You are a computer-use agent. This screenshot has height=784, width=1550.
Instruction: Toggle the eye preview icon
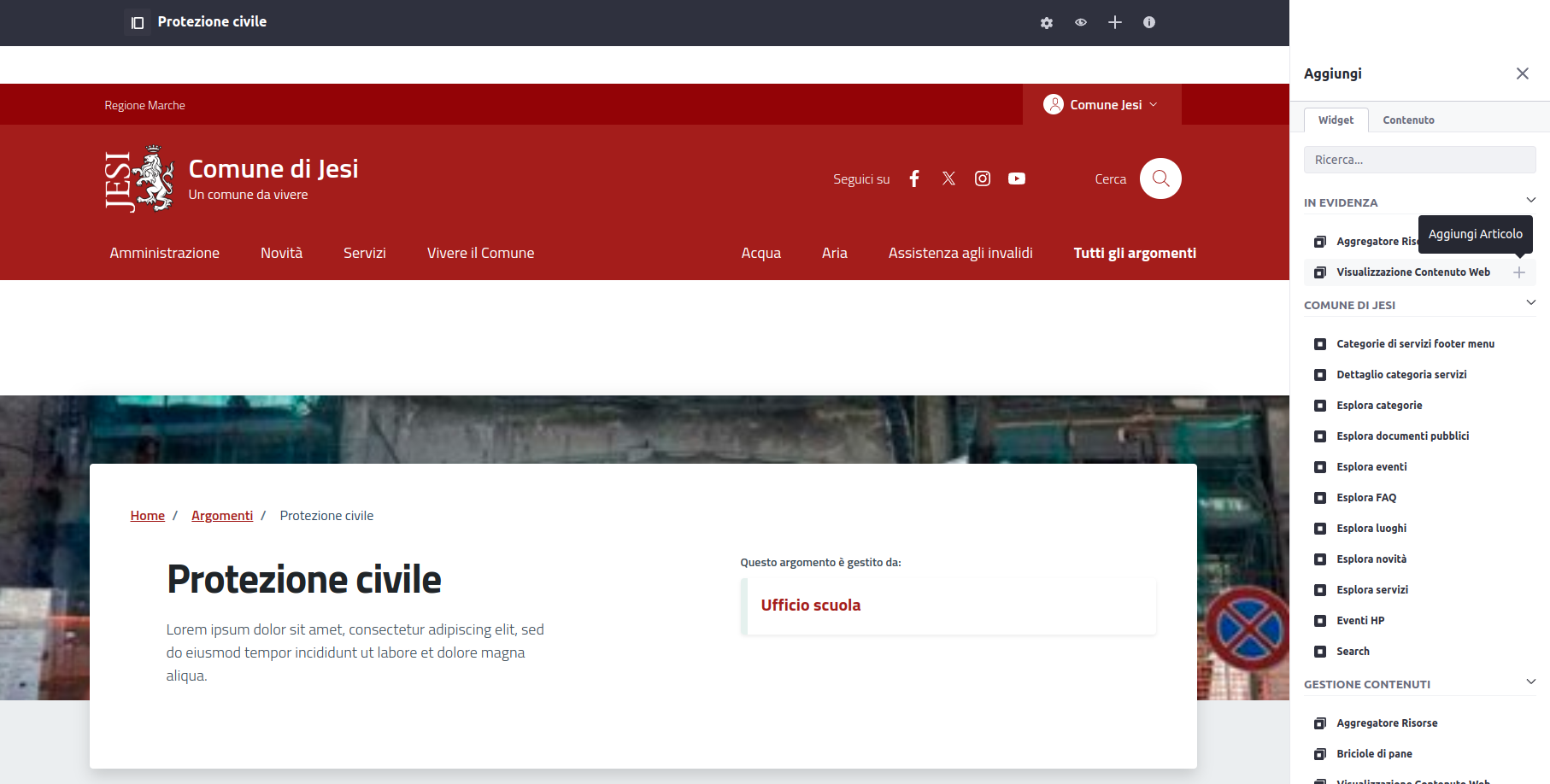pos(1081,23)
